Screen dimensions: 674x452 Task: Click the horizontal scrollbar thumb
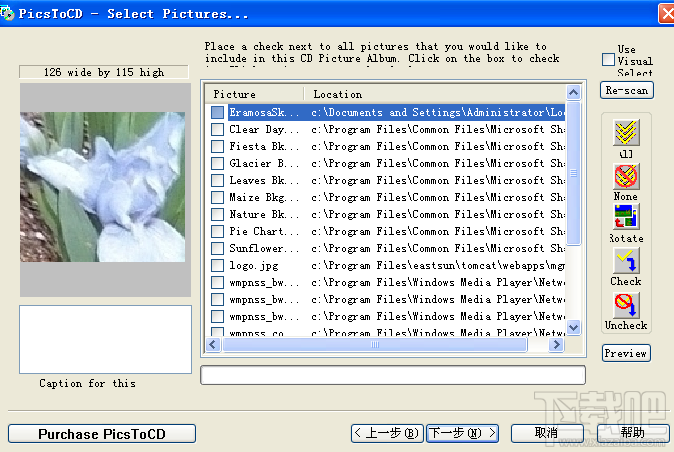374,345
